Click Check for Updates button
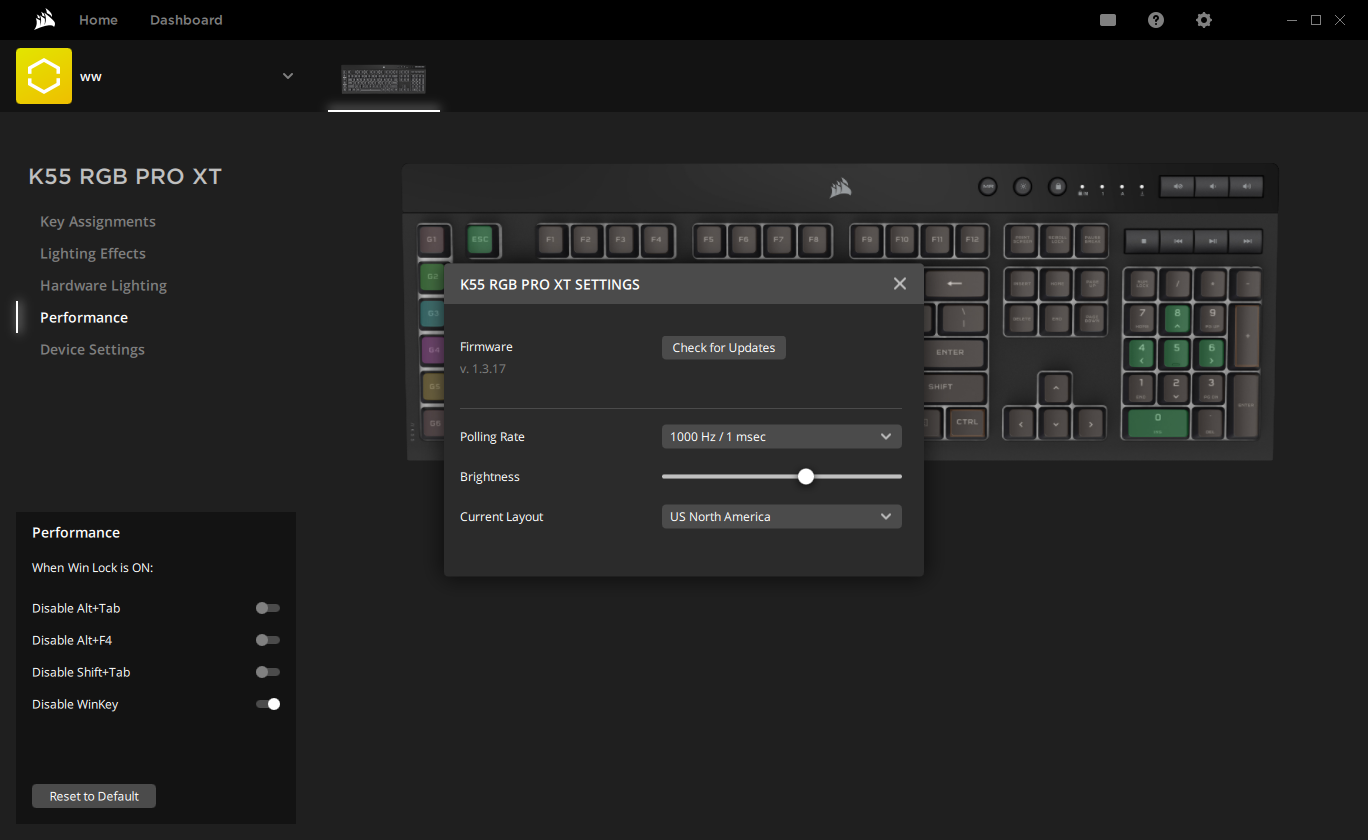The image size is (1368, 840). [x=724, y=348]
